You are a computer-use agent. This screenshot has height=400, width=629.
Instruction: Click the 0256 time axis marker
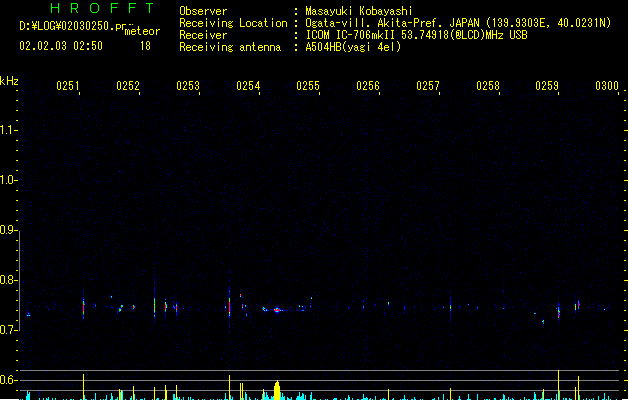(x=367, y=86)
